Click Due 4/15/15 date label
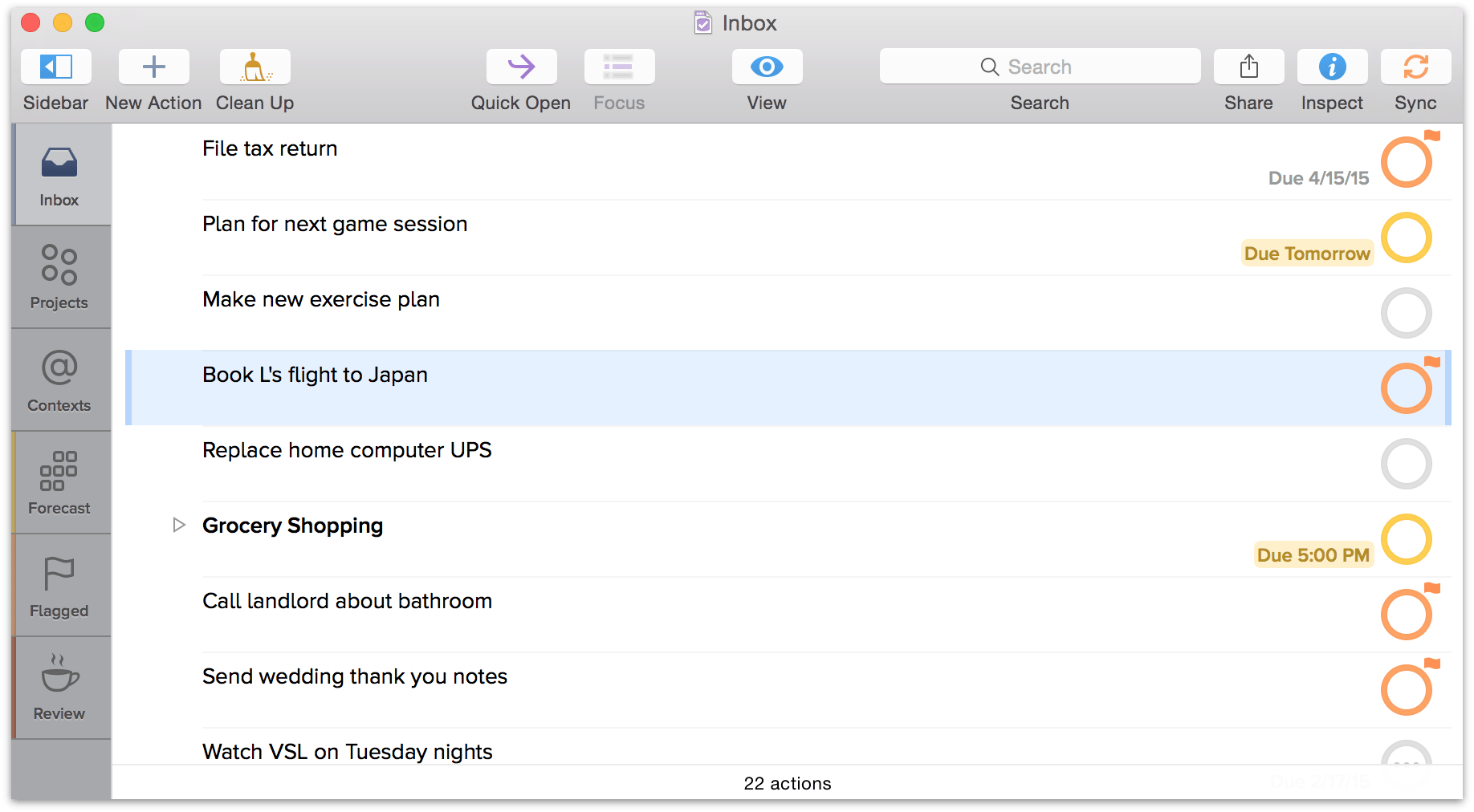This screenshot has width=1474, height=812. (1318, 178)
